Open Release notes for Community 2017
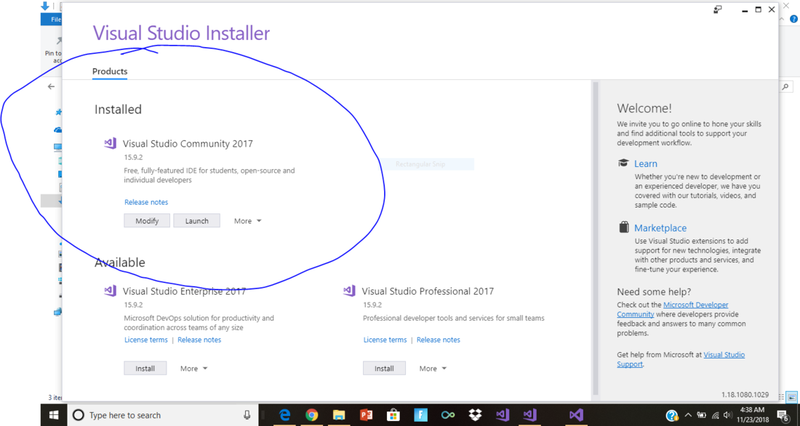Viewport: 800px width, 426px height. point(146,202)
